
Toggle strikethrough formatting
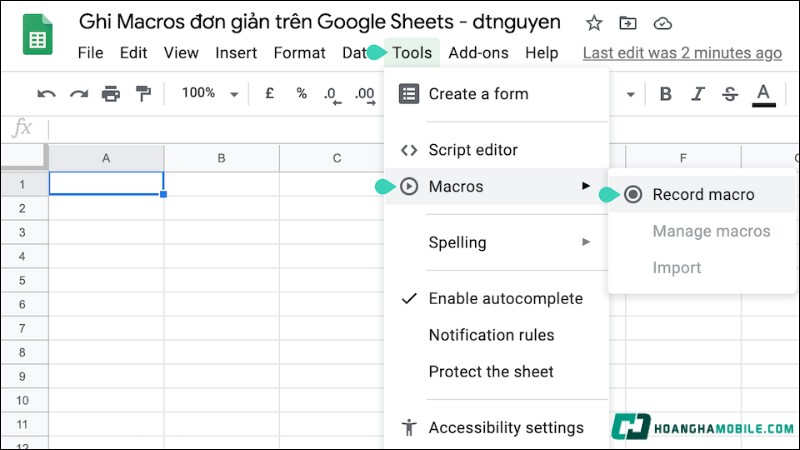[x=730, y=94]
